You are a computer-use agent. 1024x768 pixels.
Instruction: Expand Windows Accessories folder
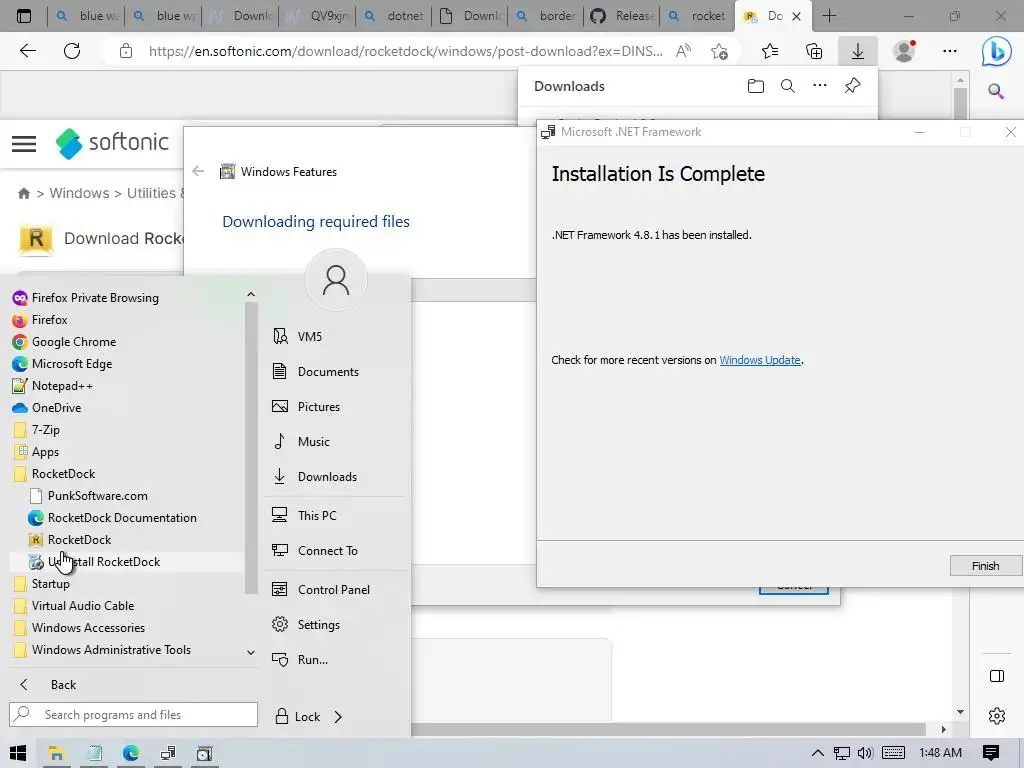point(78,628)
